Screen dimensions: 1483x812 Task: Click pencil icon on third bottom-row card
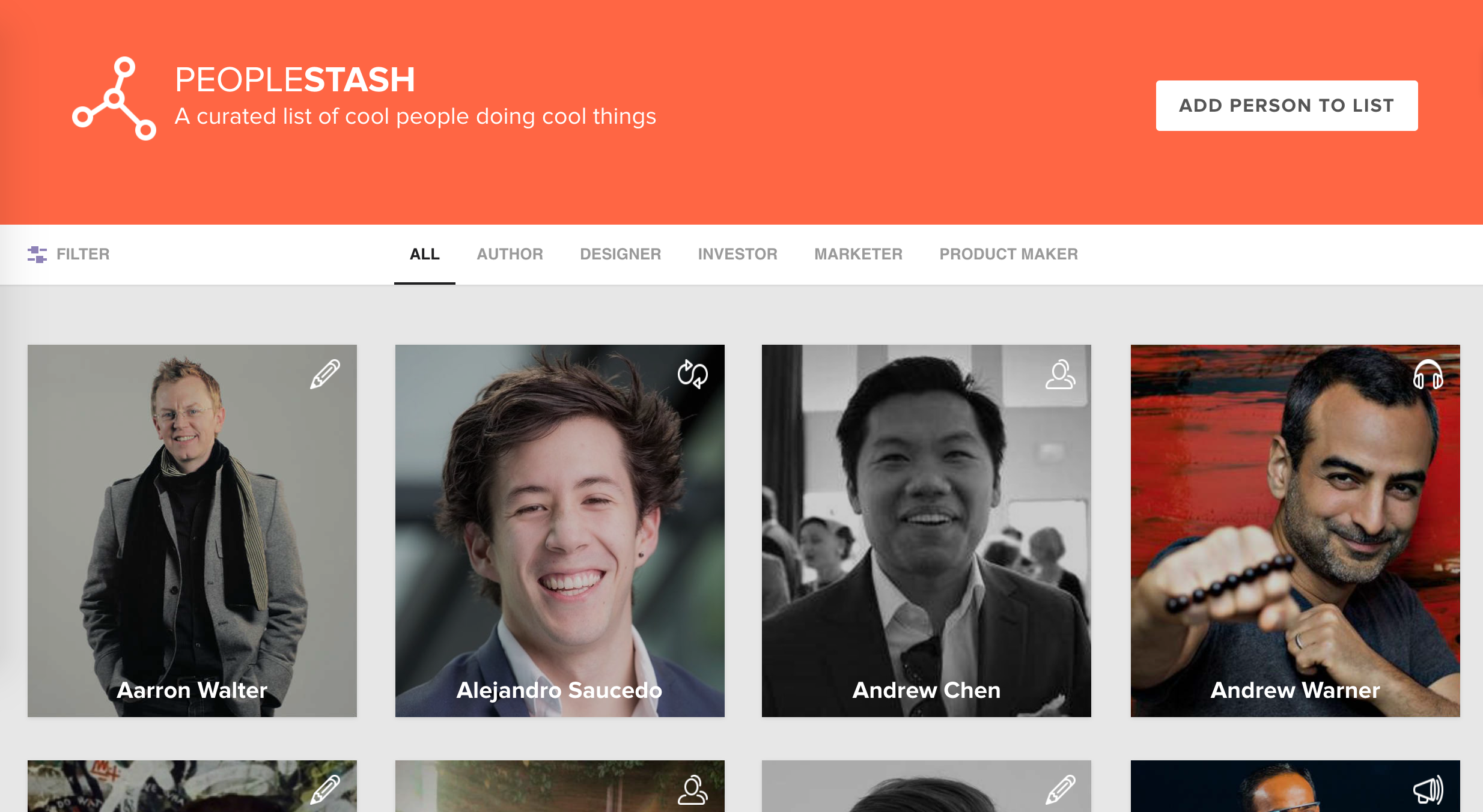(1060, 789)
